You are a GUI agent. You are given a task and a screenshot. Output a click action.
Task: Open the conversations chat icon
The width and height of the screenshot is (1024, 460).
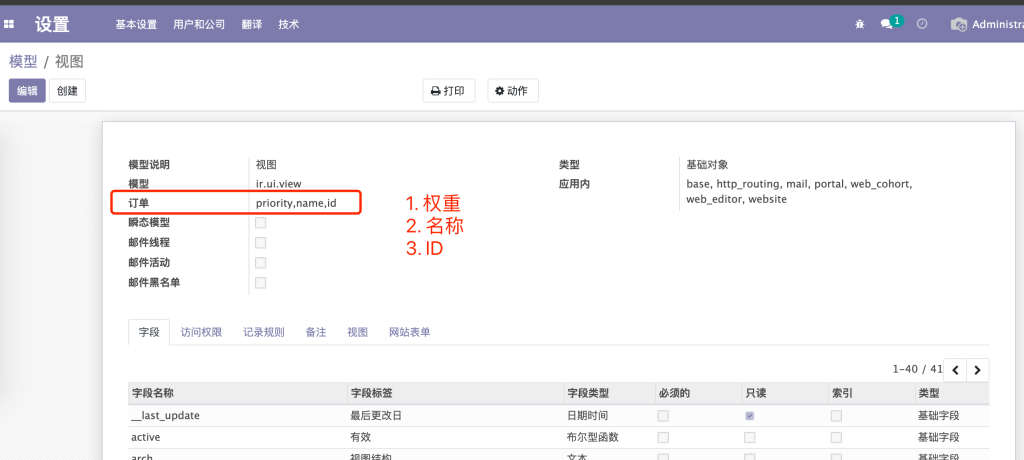tap(886, 24)
